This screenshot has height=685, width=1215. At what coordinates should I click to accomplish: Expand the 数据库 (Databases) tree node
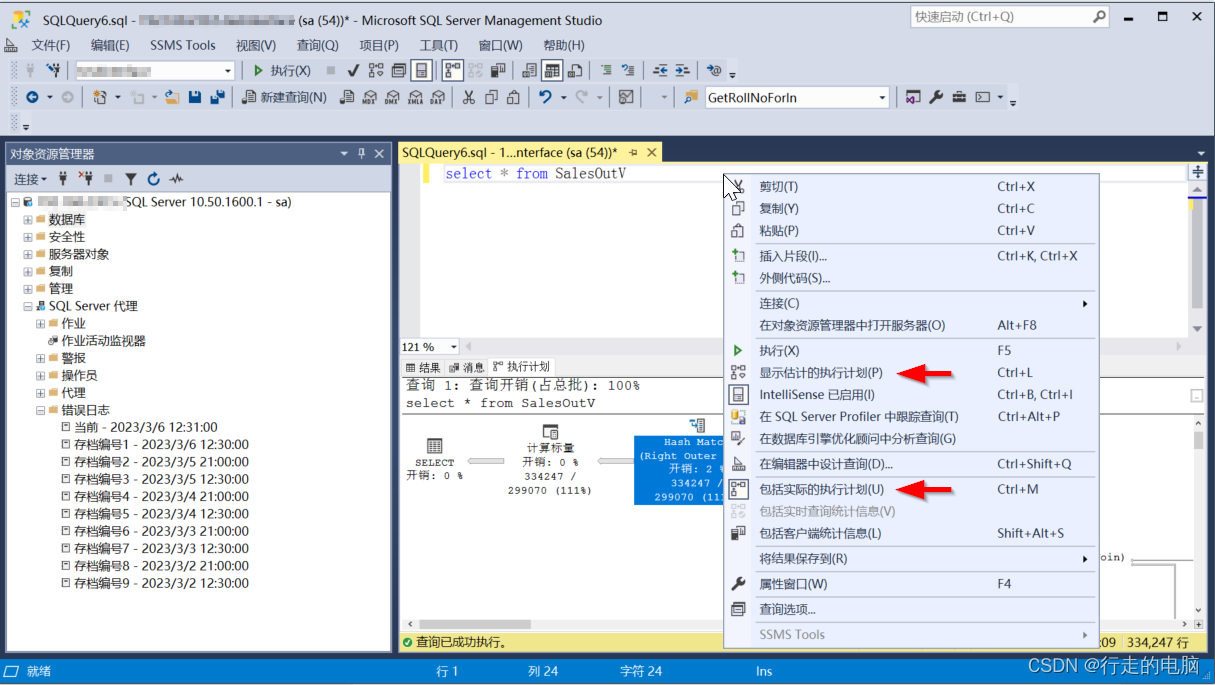coord(28,220)
